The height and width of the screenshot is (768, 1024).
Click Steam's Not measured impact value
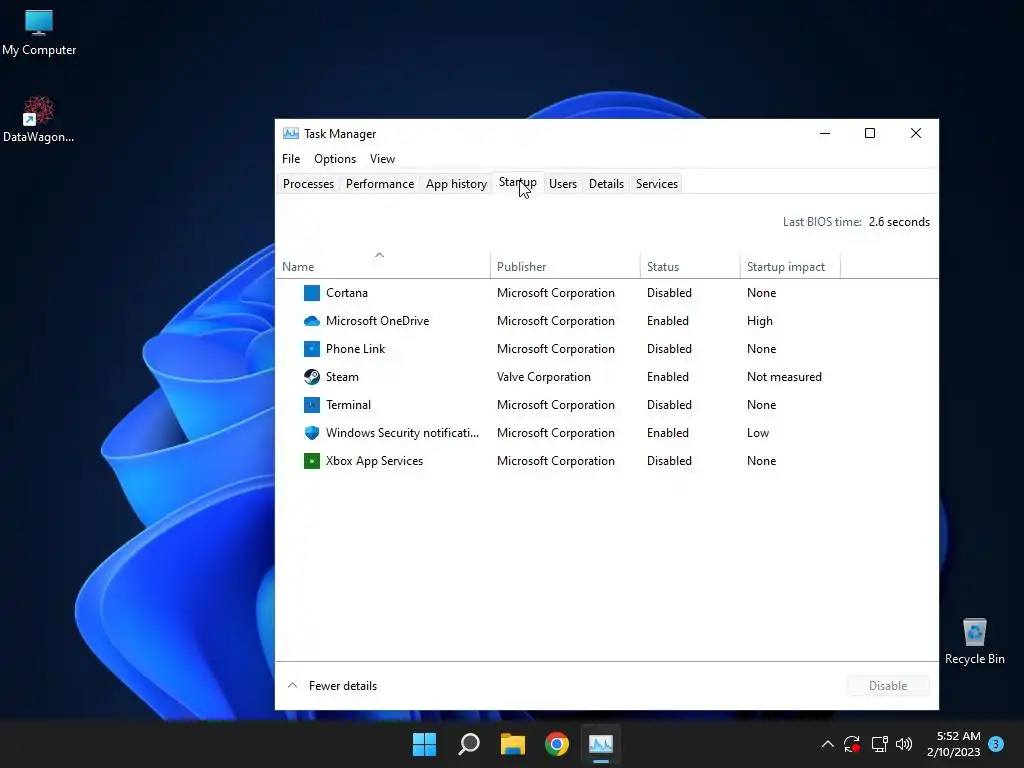click(x=784, y=377)
